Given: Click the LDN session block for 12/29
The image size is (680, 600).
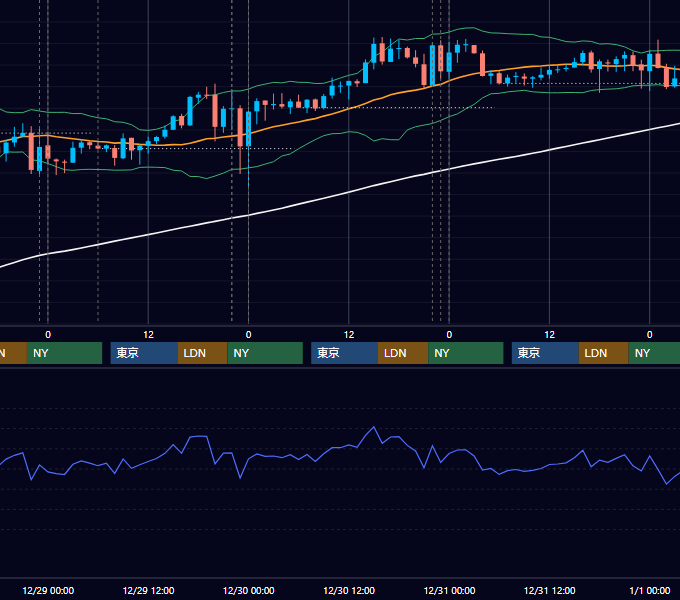Looking at the screenshot, I should 202,353.
